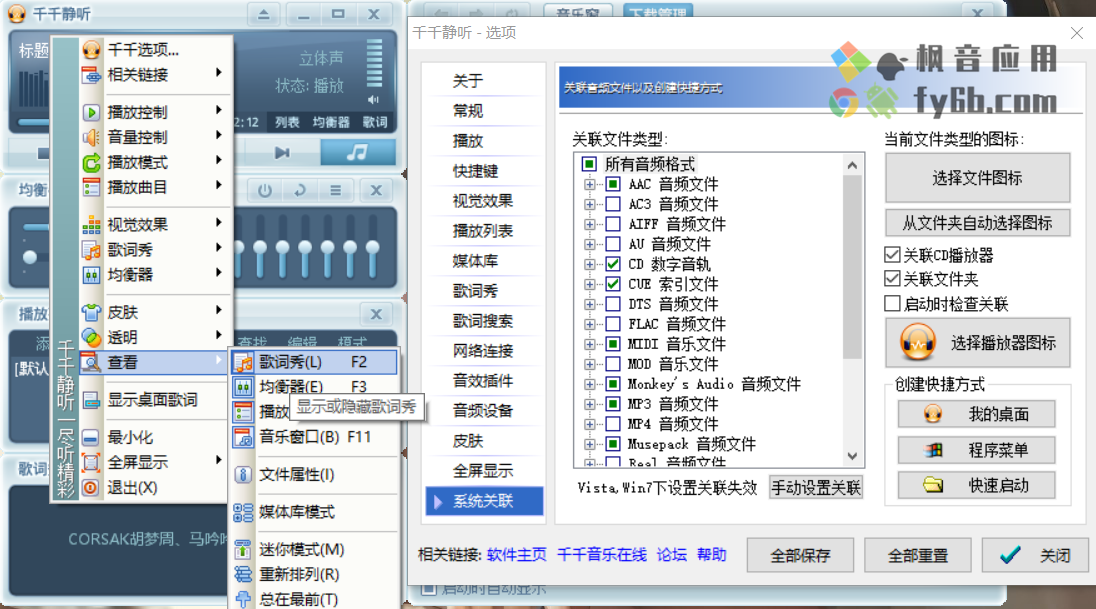Viewport: 1096px width, 609px height.
Task: Expand the MOD 音乐文件 tree node
Action: pyautogui.click(x=589, y=364)
